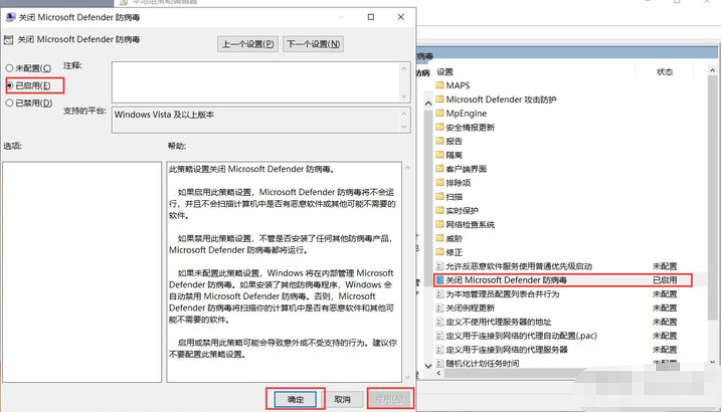Screen dimensions: 722x412
Task: Select the Microsoft Defender 攻击防护 folder icon
Action: coord(439,100)
